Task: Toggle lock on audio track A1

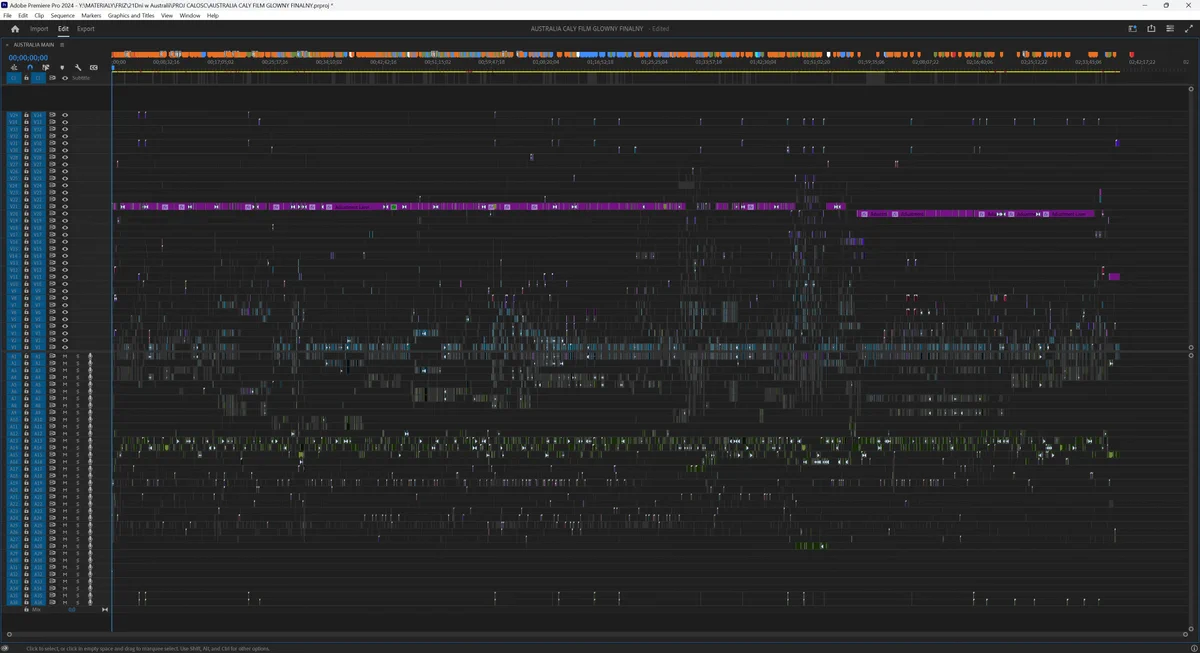Action: [x=26, y=356]
